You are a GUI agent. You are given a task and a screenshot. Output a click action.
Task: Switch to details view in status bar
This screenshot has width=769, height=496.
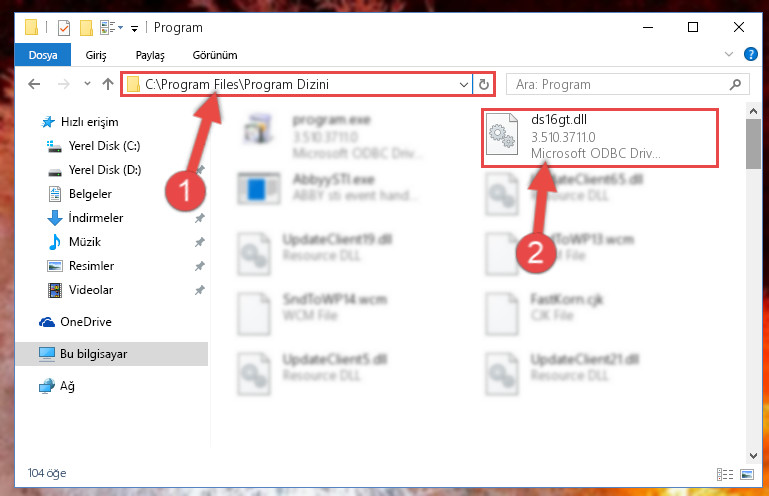724,474
